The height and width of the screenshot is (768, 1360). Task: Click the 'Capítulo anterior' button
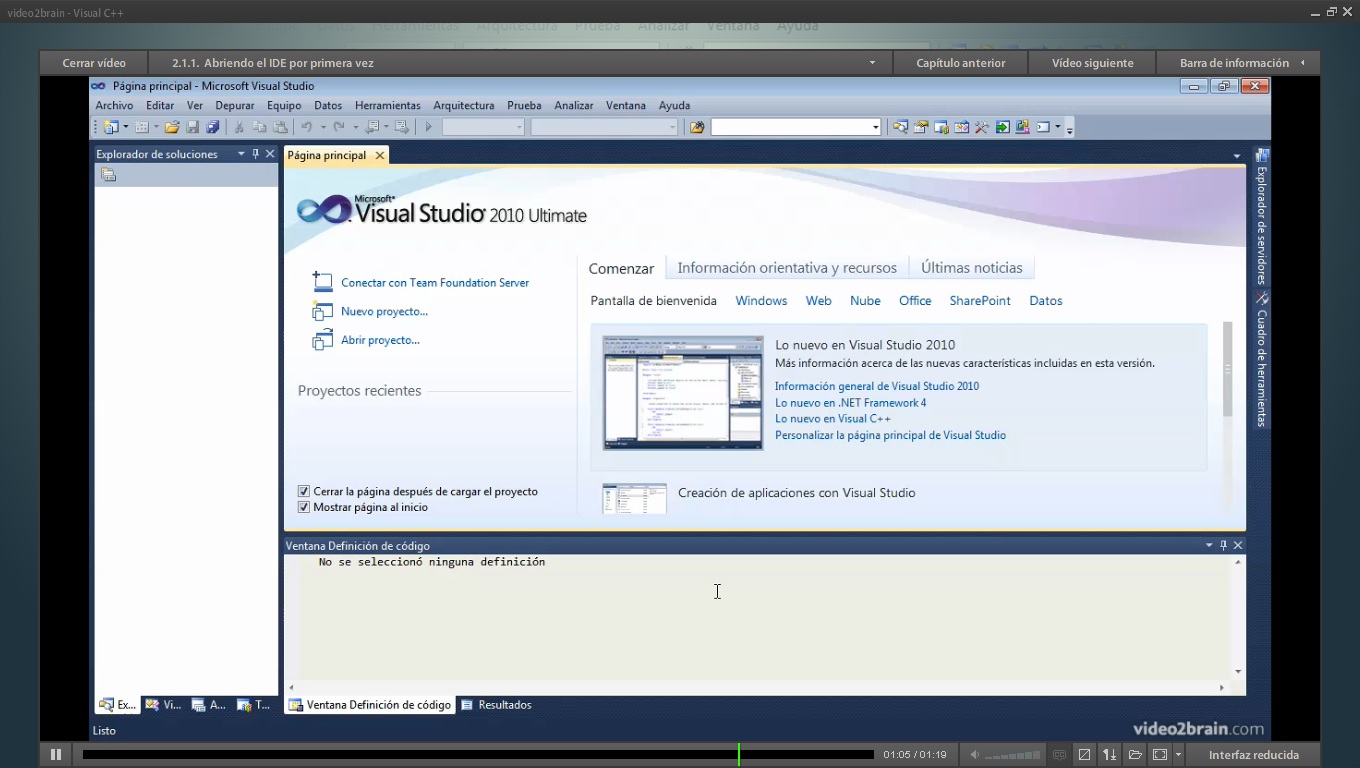pos(960,63)
